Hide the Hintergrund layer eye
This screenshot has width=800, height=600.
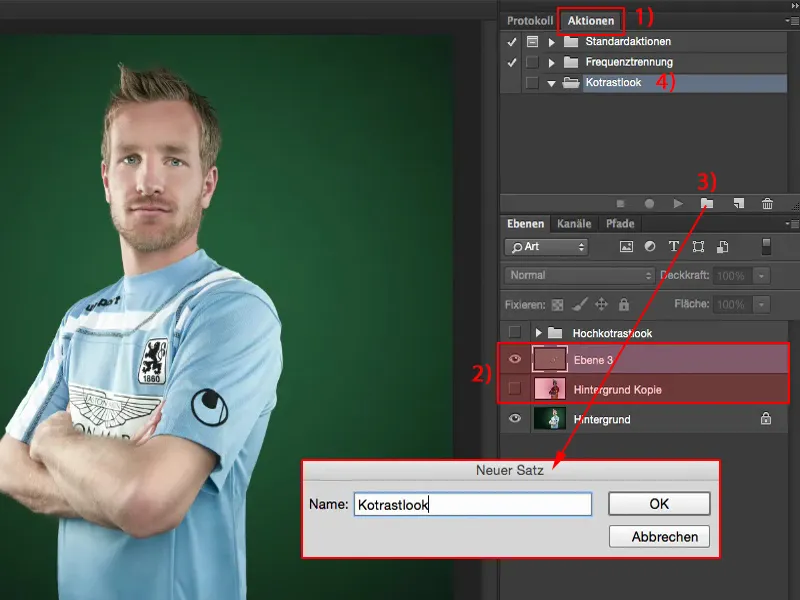[x=515, y=418]
